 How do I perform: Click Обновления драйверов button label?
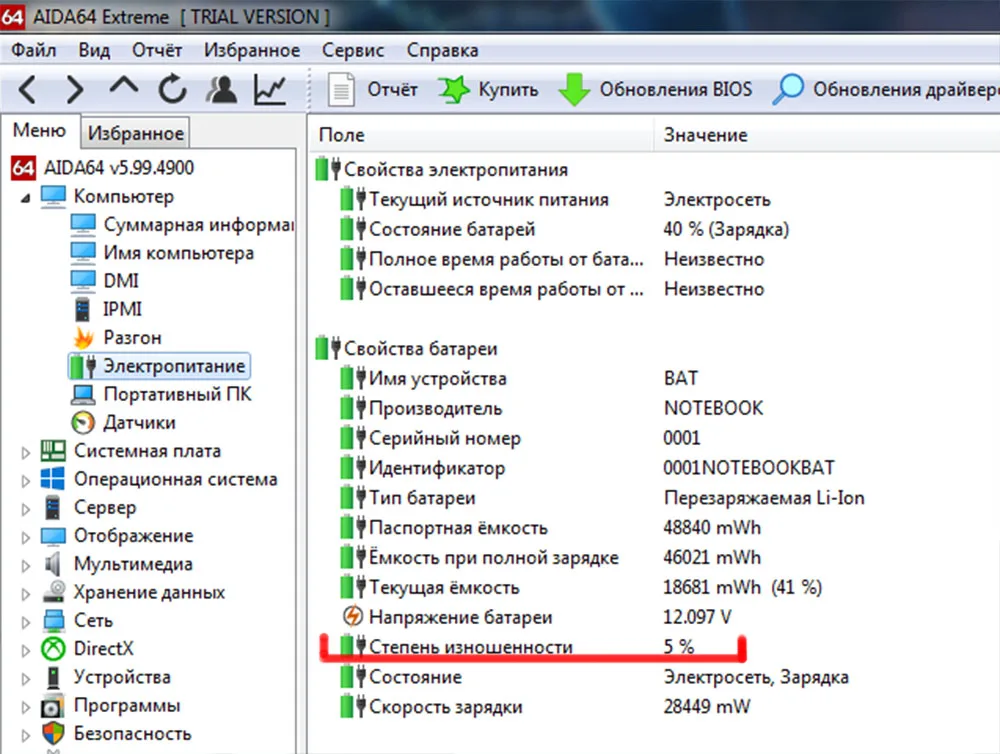tap(906, 89)
